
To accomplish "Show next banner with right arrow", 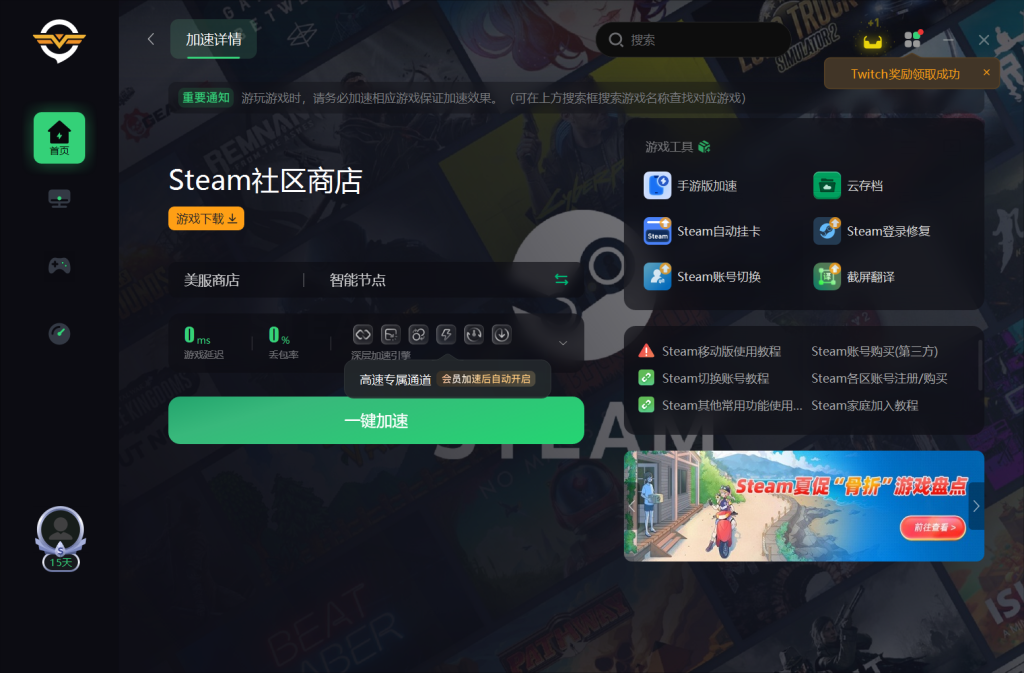I will point(976,506).
